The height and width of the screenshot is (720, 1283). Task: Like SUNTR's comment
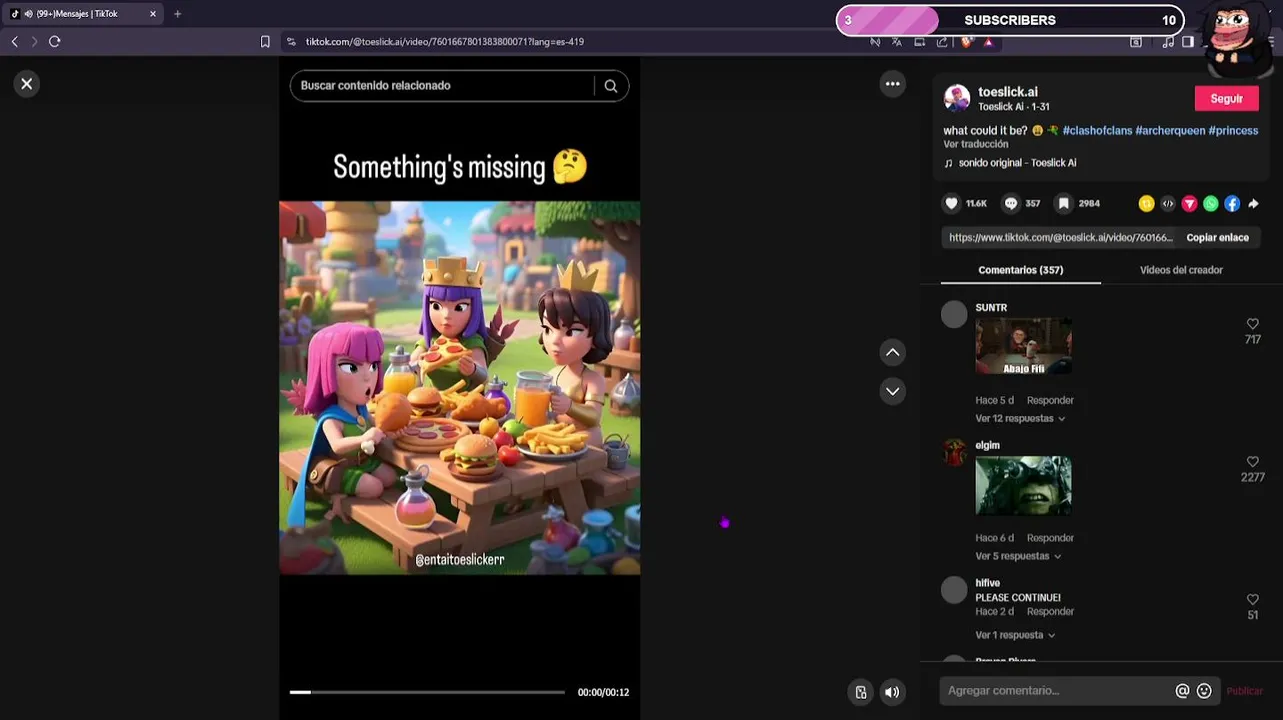[x=1252, y=324]
